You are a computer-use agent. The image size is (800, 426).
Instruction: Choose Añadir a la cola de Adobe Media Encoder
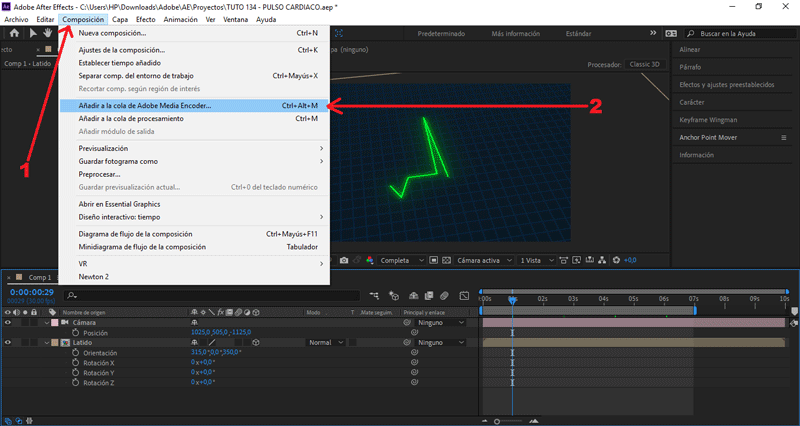(194, 106)
